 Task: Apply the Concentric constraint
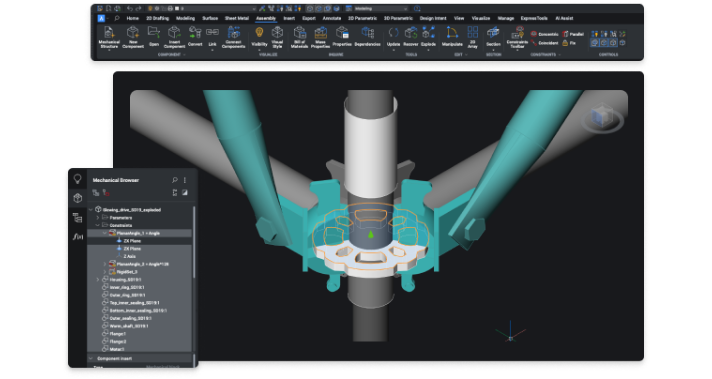point(545,34)
